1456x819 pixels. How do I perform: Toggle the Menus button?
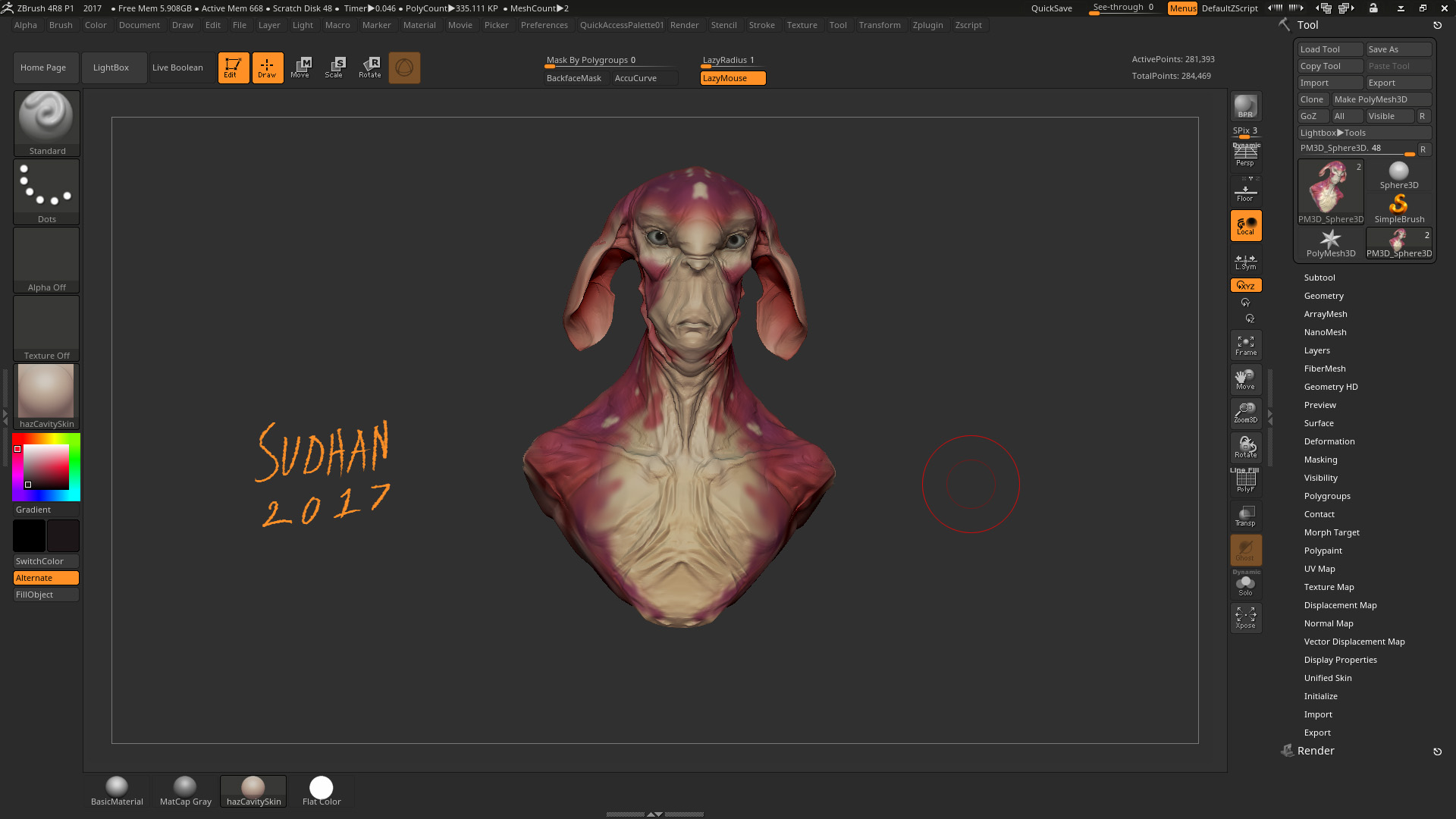pos(1182,8)
